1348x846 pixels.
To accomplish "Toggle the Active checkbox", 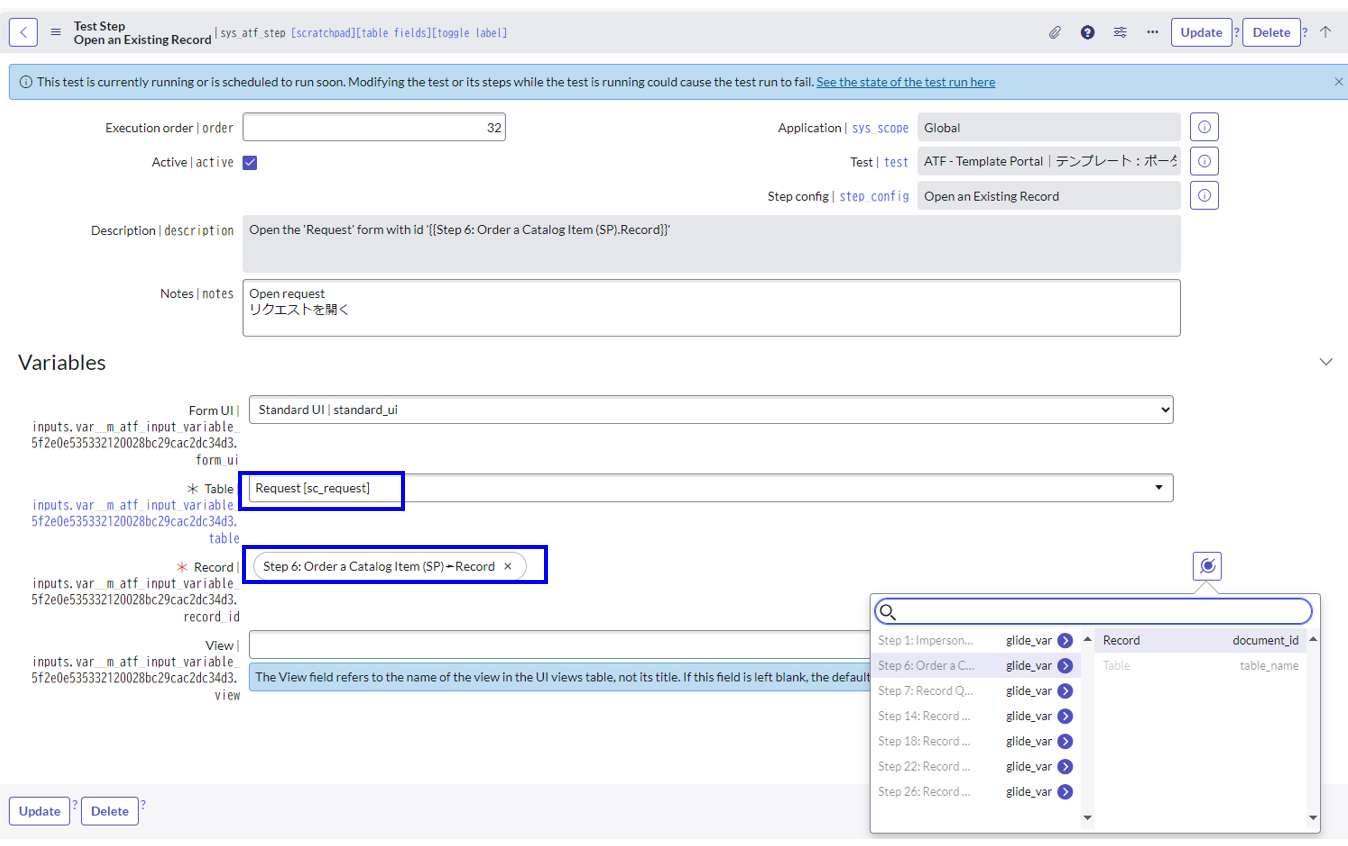I will (250, 162).
